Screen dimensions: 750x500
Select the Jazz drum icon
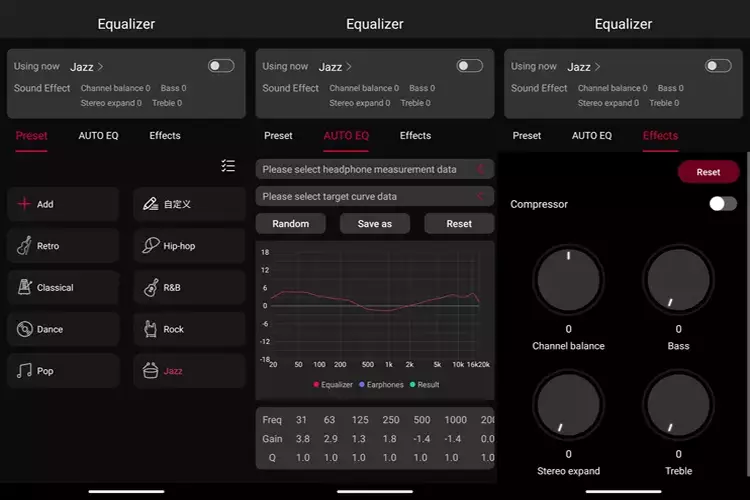150,370
